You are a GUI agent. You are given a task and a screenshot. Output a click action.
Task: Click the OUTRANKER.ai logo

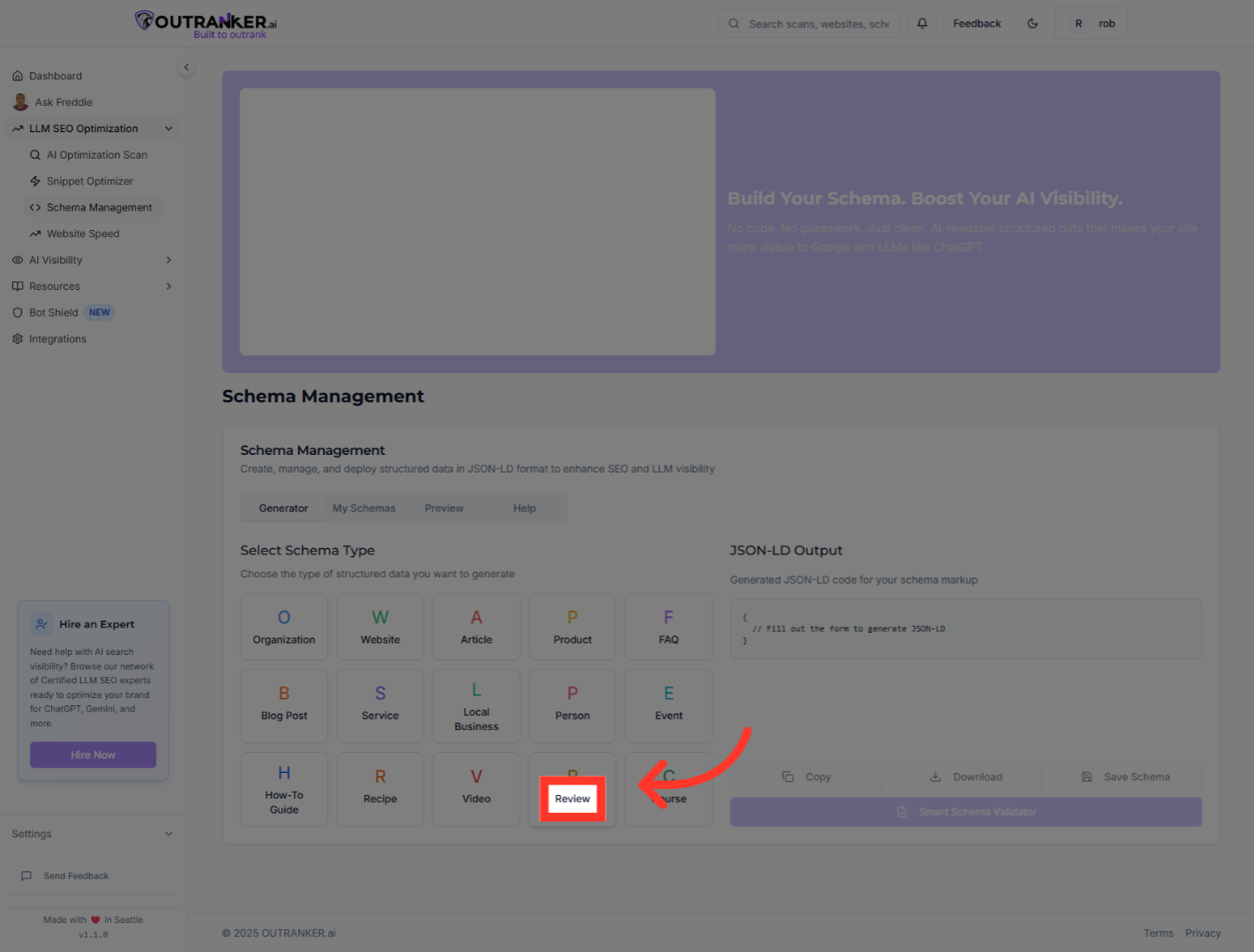click(206, 24)
